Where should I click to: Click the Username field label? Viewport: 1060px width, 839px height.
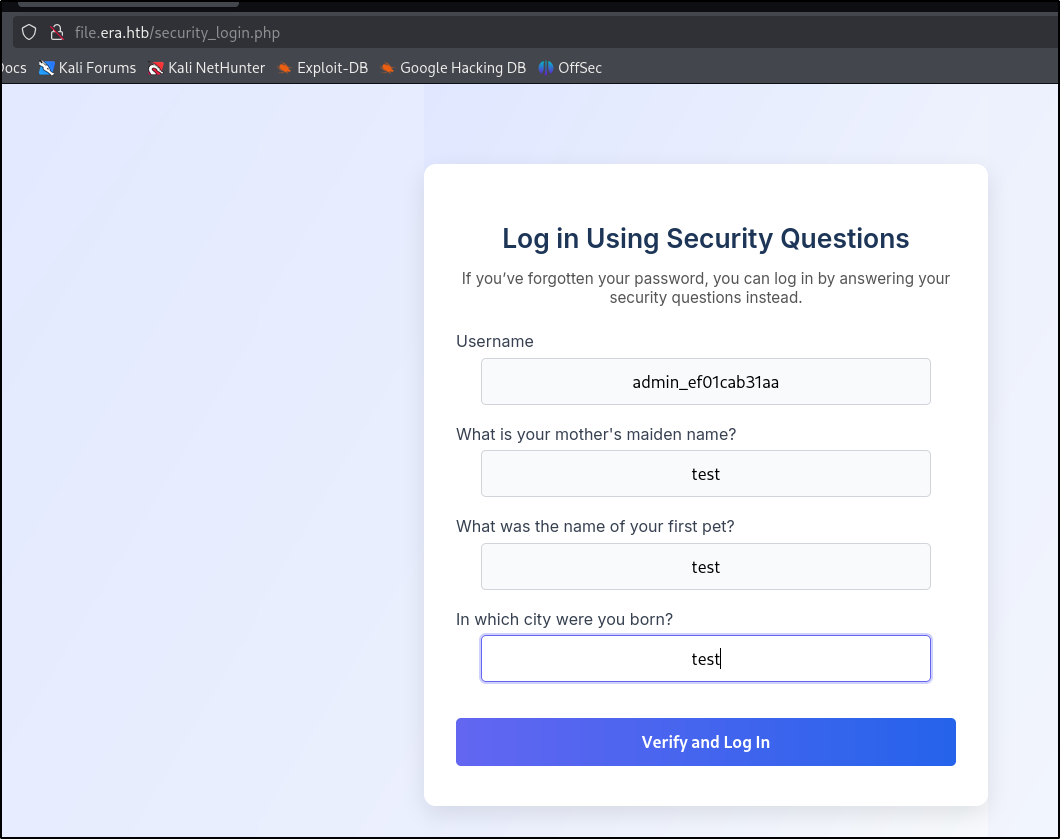click(495, 341)
